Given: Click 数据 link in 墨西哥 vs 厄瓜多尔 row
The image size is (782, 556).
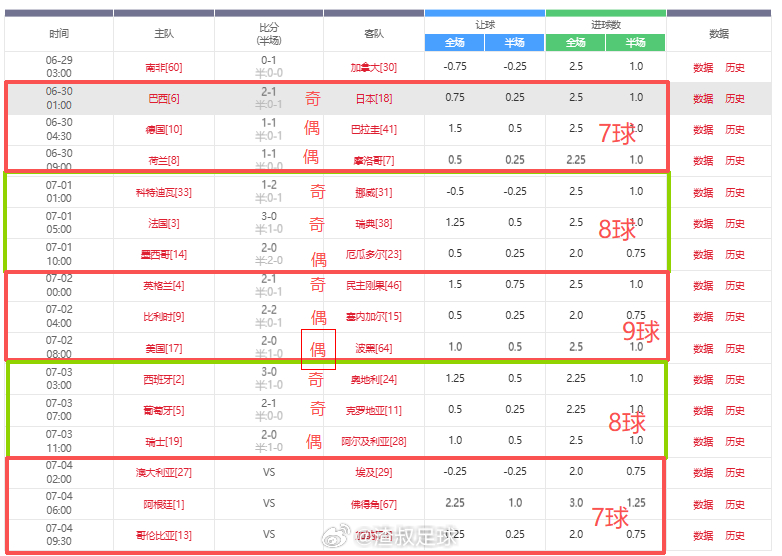Looking at the screenshot, I should click(703, 254).
